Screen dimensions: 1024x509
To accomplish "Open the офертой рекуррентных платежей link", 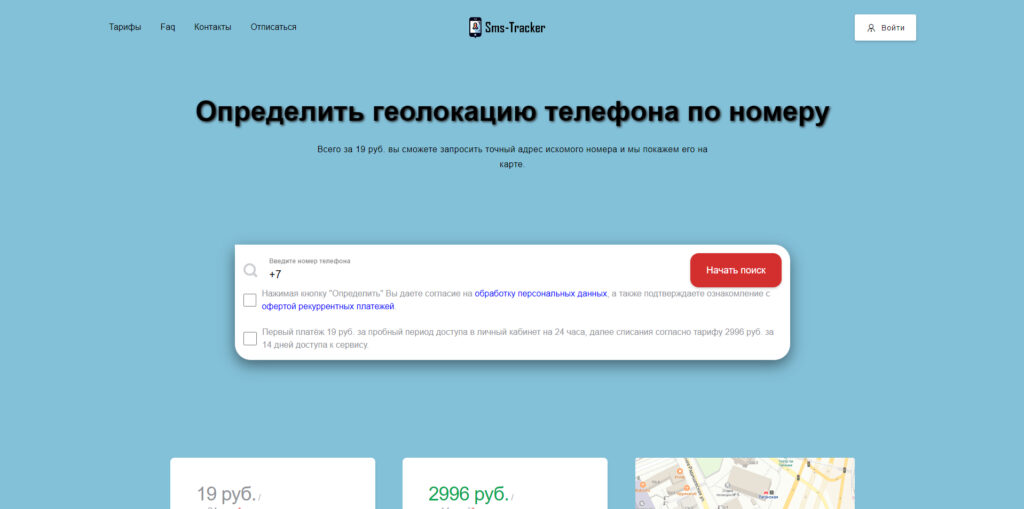I will (x=328, y=306).
